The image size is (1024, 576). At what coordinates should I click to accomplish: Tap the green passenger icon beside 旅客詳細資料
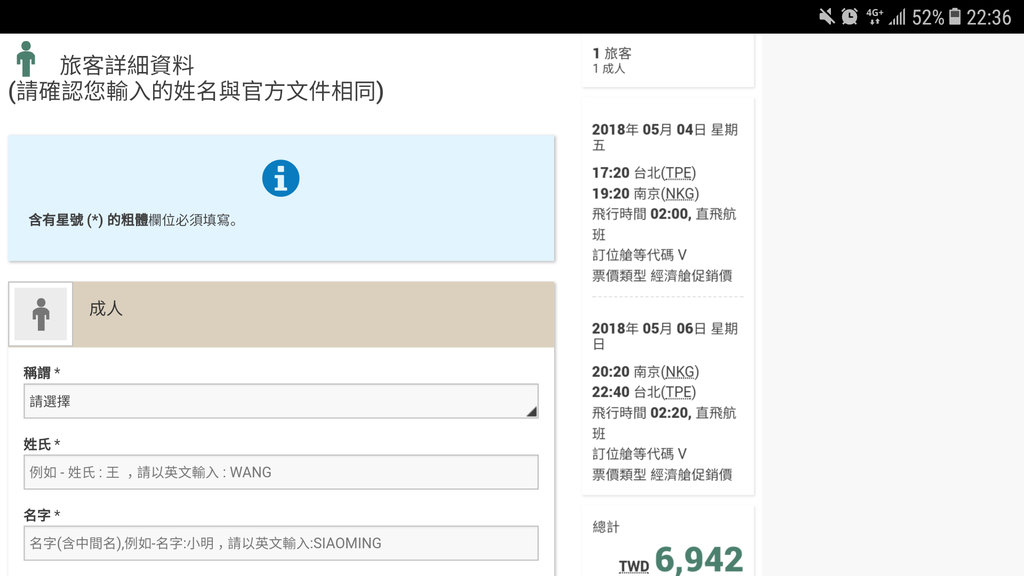(x=26, y=59)
